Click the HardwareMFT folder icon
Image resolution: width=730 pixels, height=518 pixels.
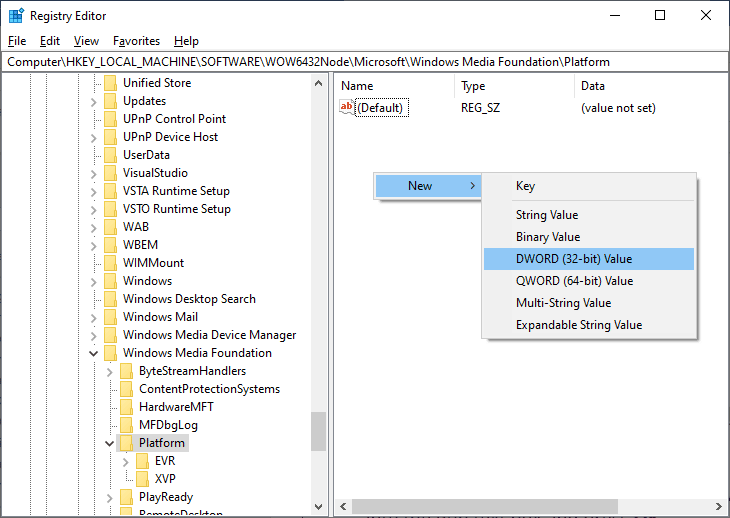click(x=126, y=407)
